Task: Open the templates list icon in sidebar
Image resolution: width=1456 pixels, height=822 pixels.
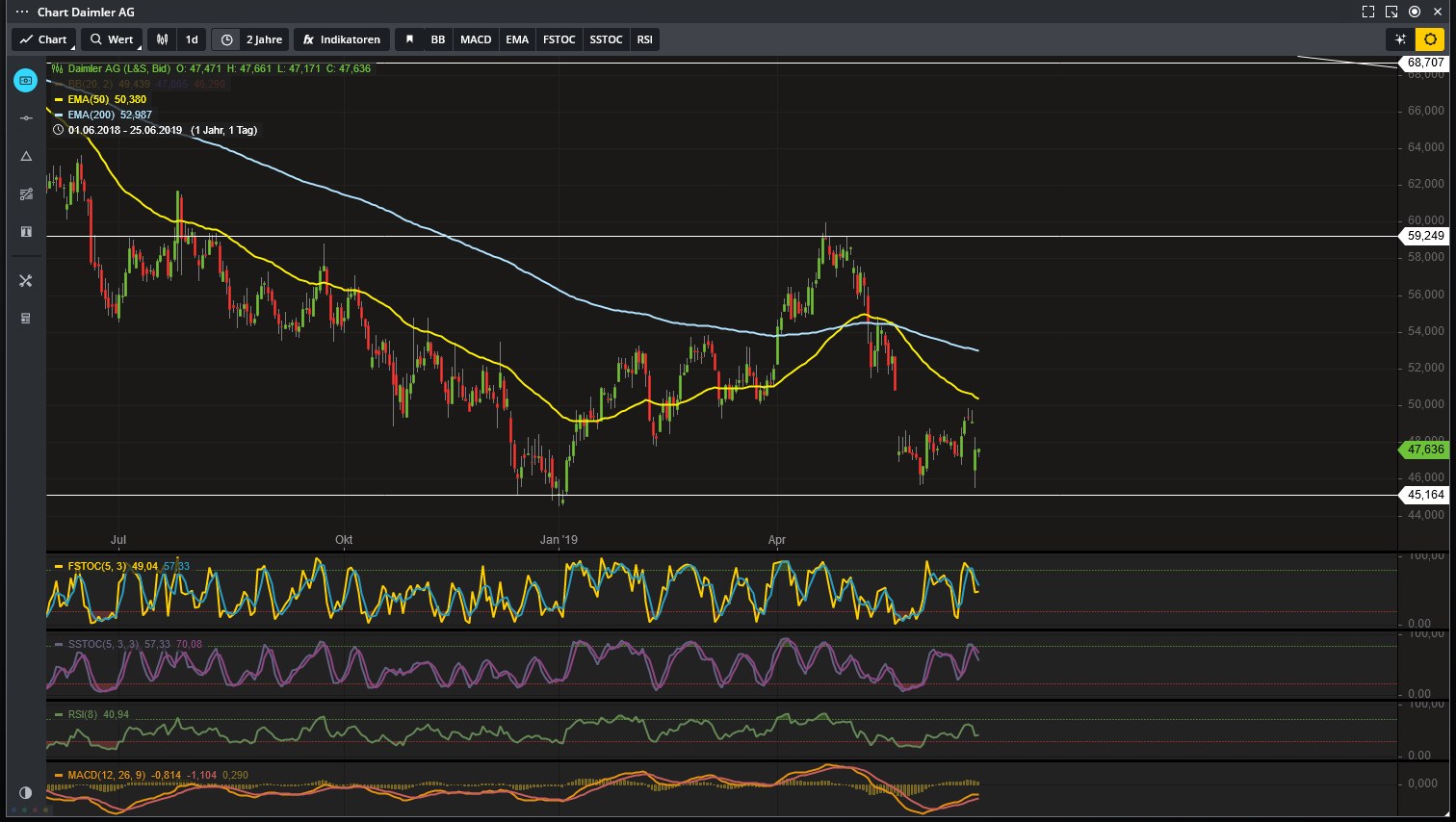Action: 26,318
